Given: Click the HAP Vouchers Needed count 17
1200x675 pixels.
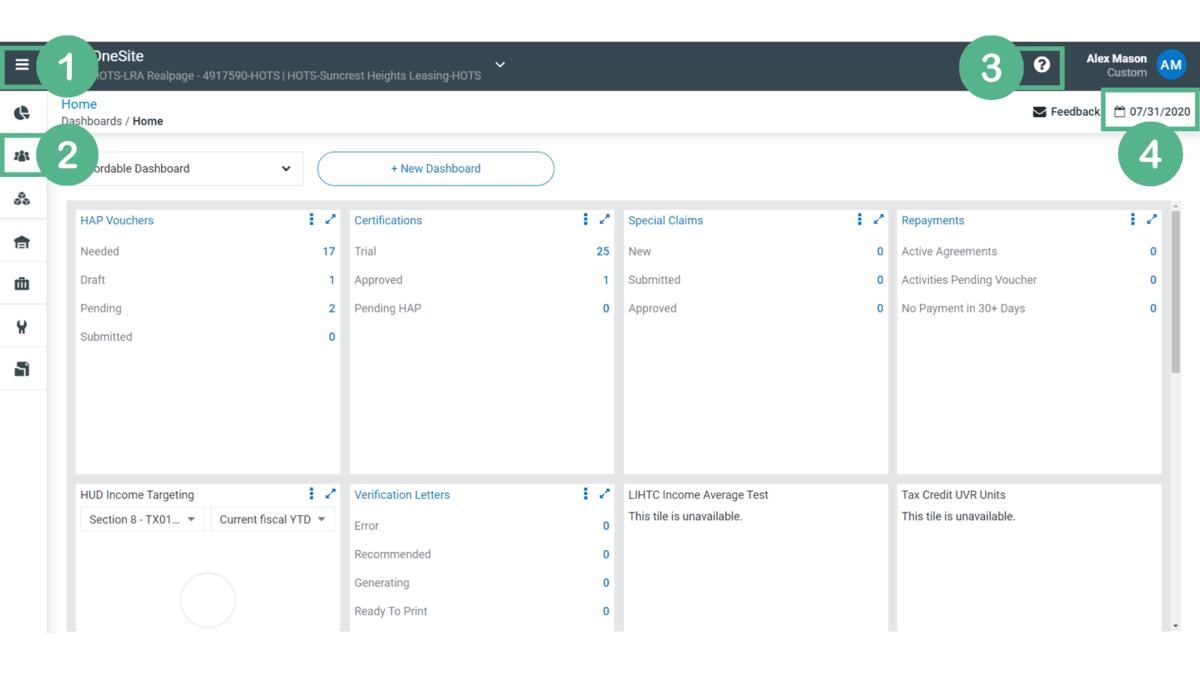Looking at the screenshot, I should coord(329,252).
